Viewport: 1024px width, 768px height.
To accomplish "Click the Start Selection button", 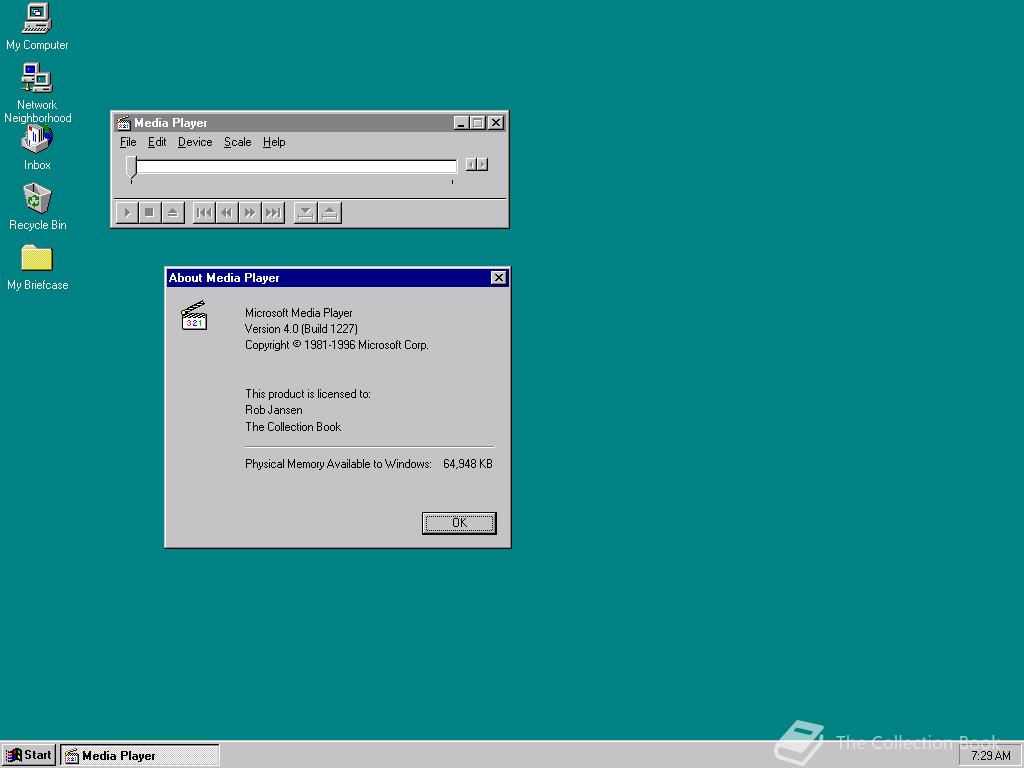I will pos(305,213).
